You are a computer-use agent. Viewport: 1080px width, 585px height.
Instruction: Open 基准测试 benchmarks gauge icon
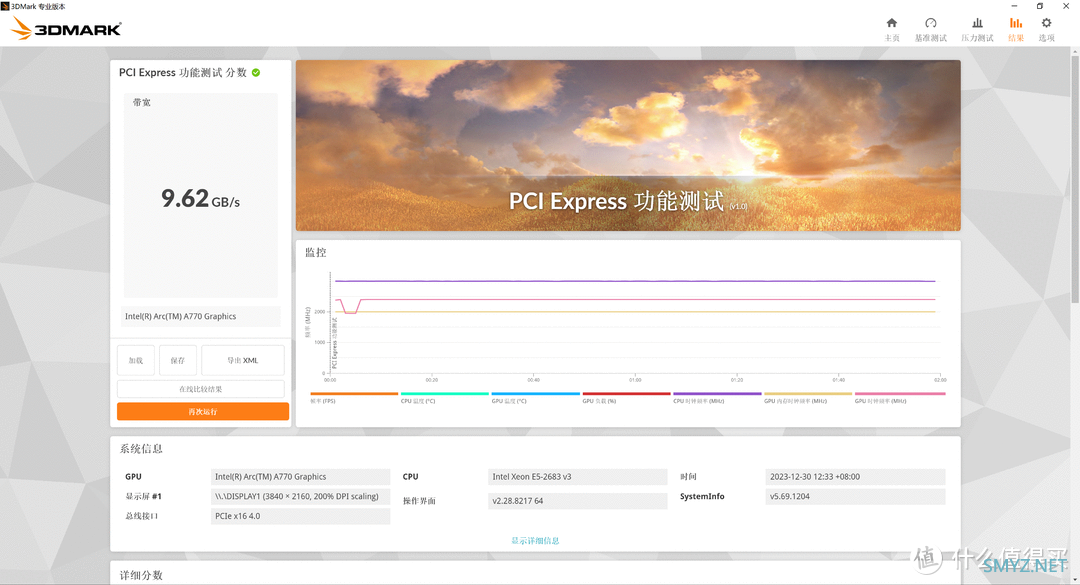pyautogui.click(x=930, y=24)
